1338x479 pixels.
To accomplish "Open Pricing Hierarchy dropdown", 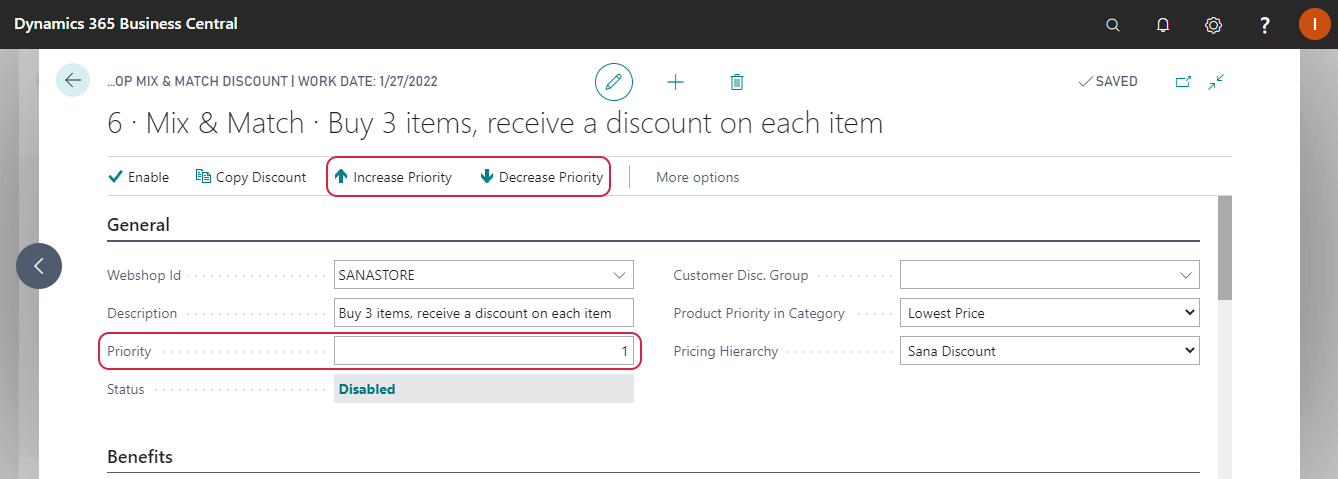I will coord(1050,351).
